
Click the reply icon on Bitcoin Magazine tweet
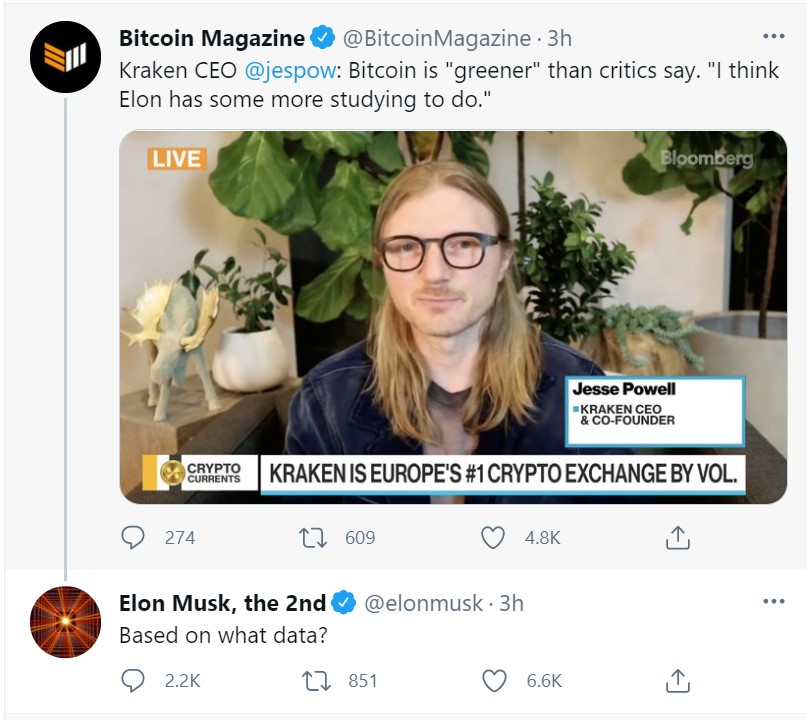133,538
